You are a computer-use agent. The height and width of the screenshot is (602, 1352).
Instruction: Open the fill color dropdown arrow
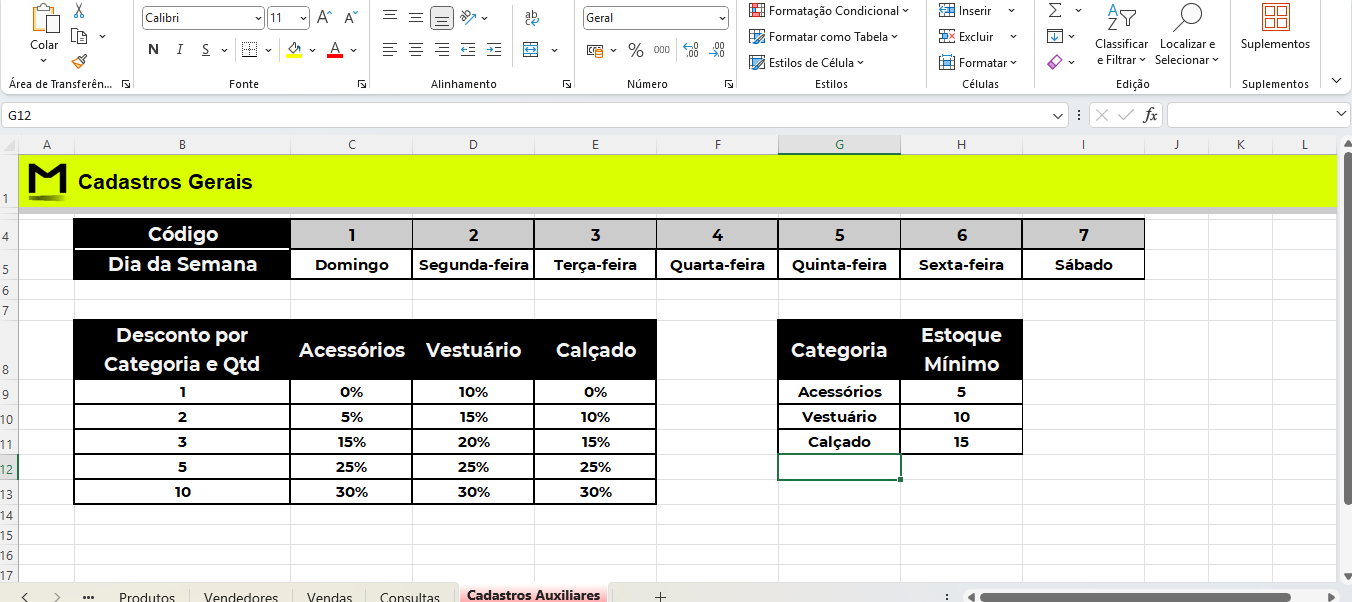(312, 49)
